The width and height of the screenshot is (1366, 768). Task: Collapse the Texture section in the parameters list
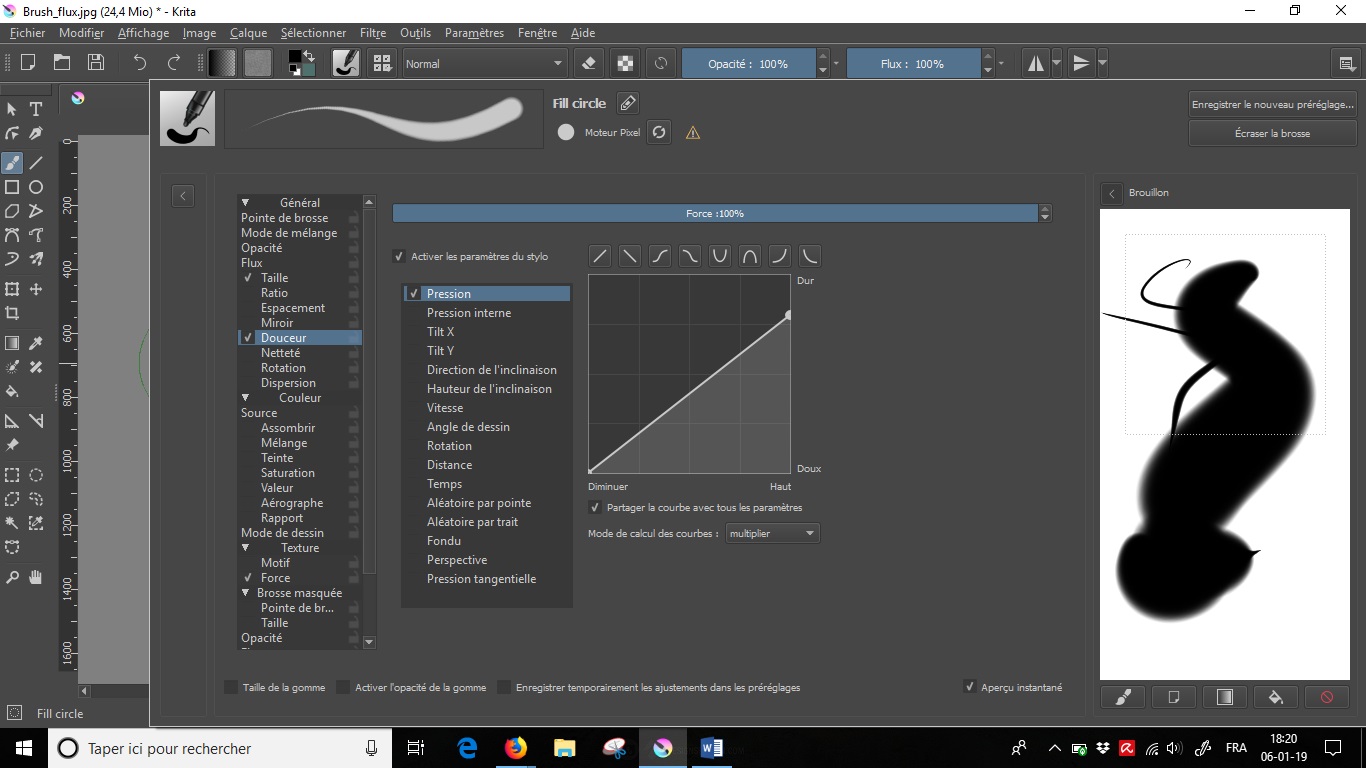[x=244, y=547]
